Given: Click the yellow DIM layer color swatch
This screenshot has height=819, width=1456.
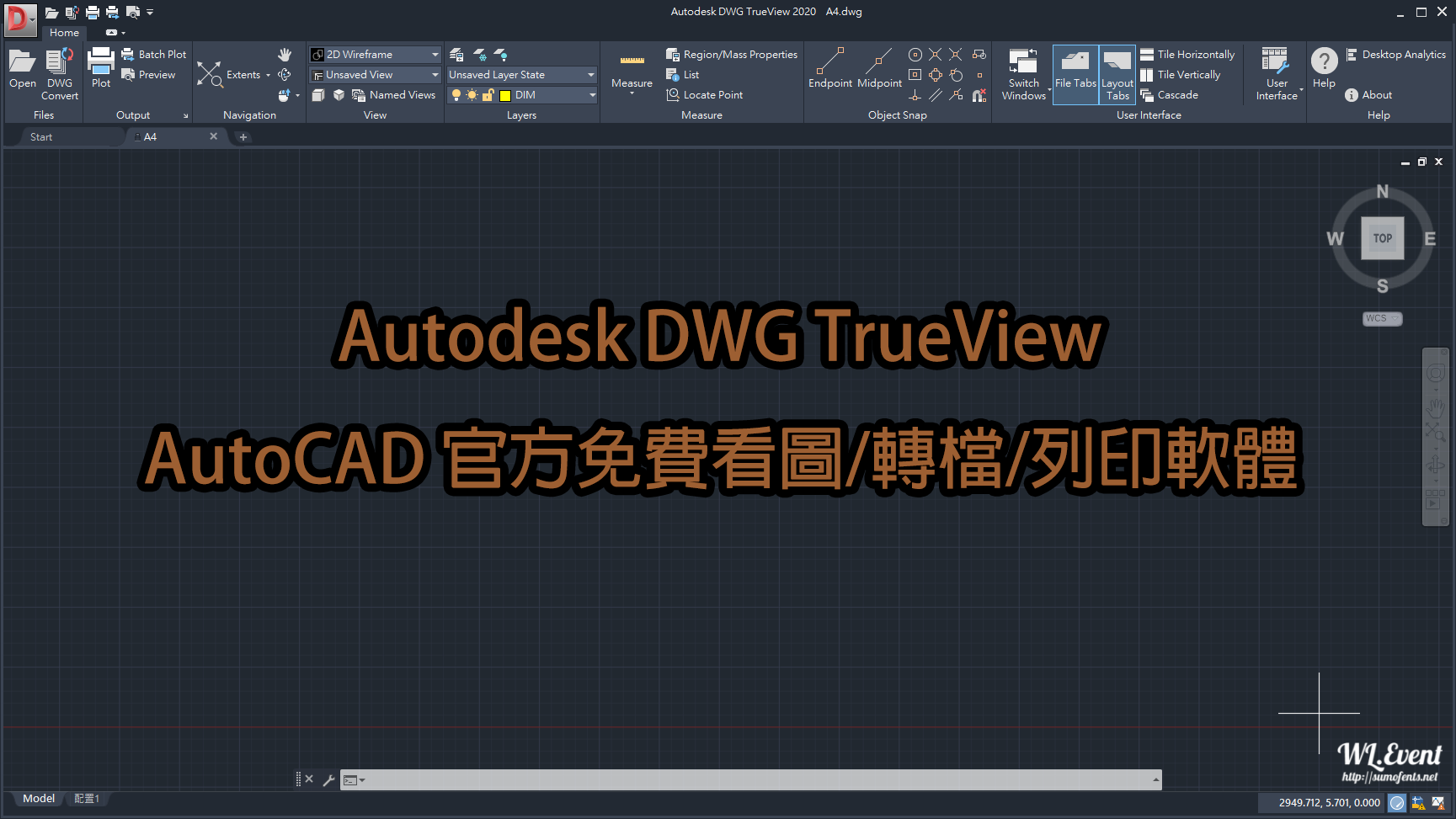Looking at the screenshot, I should [505, 96].
